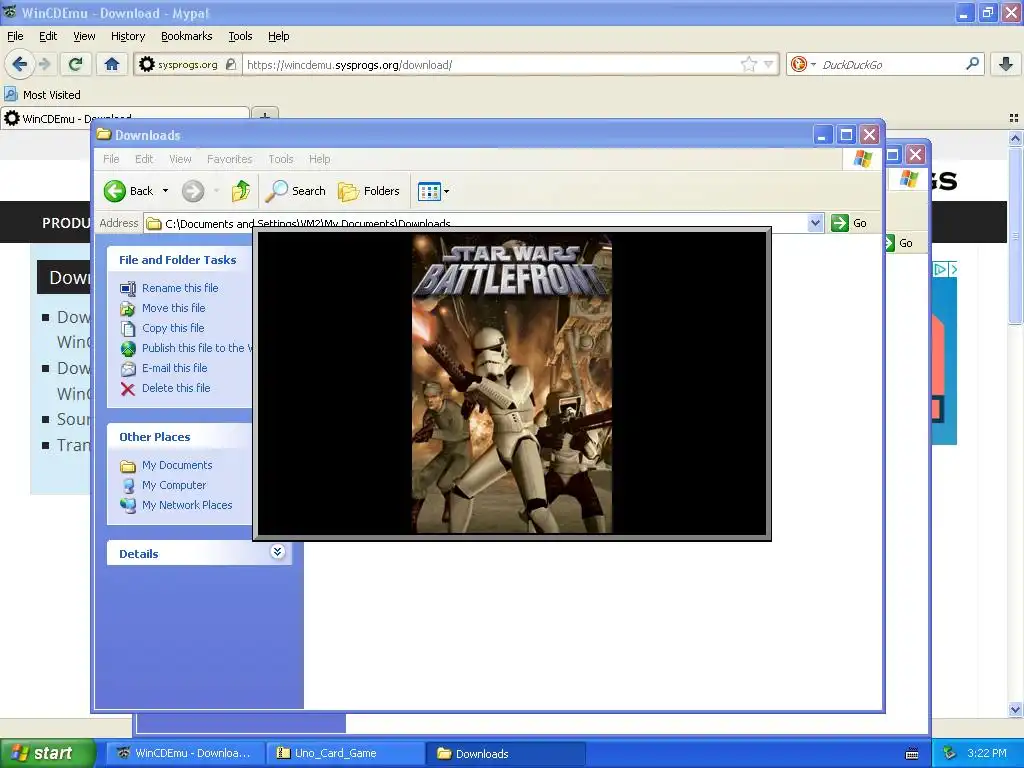Click the Star Wars Battlefront cover image
Viewport: 1024px width, 768px height.
tap(512, 383)
